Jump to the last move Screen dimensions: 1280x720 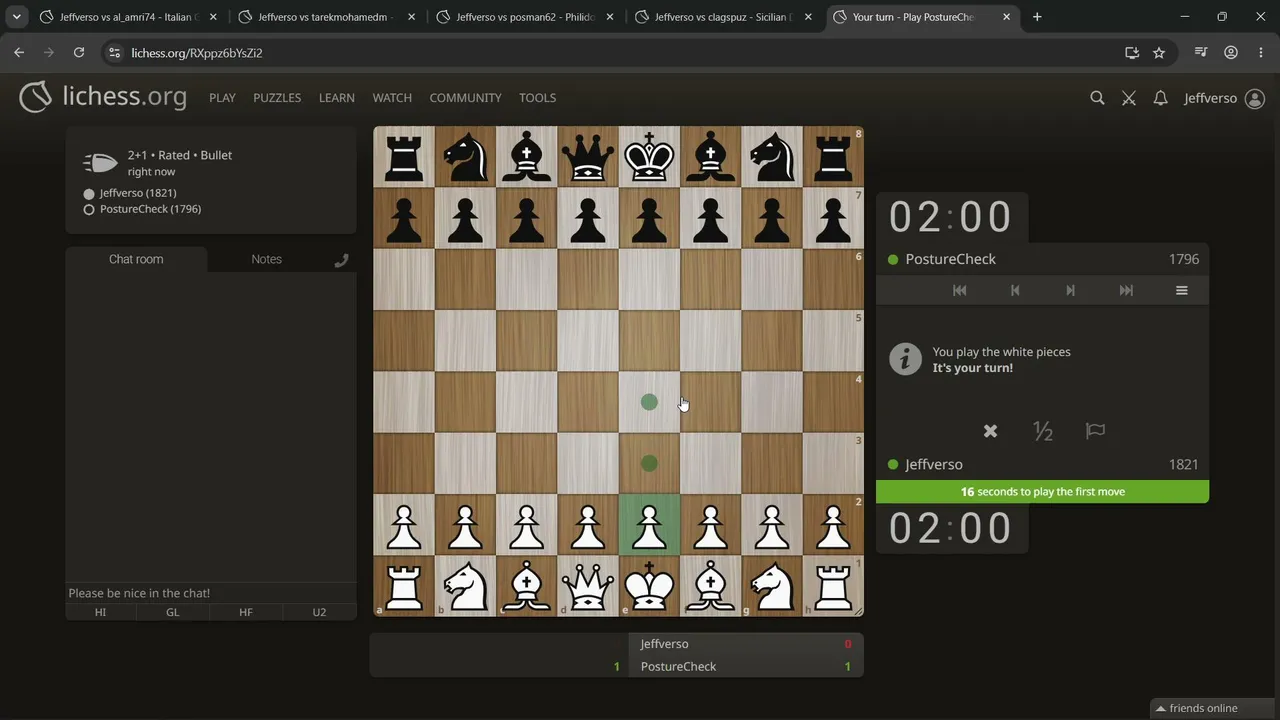pyautogui.click(x=1126, y=290)
